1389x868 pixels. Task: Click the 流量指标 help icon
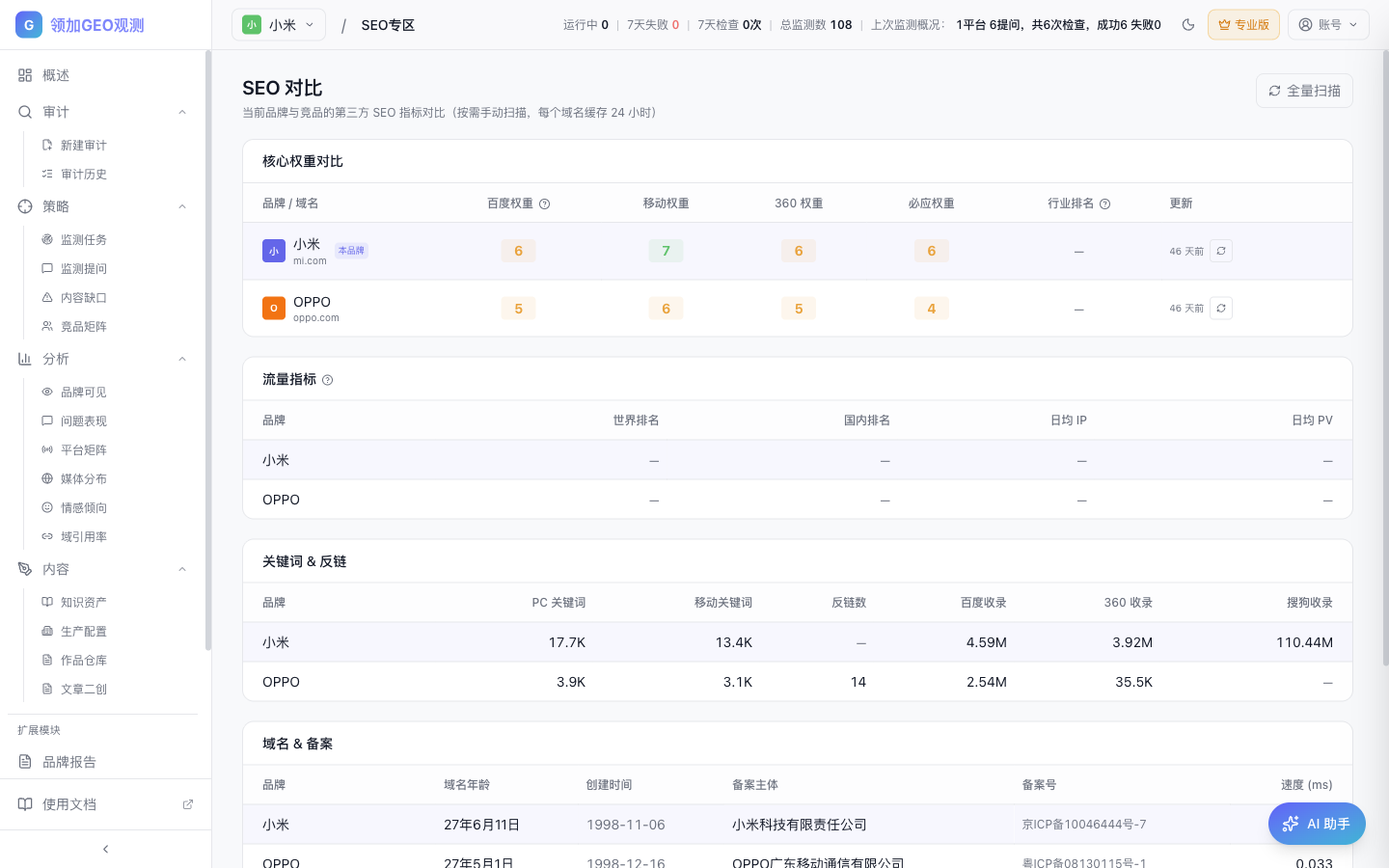[x=327, y=380]
